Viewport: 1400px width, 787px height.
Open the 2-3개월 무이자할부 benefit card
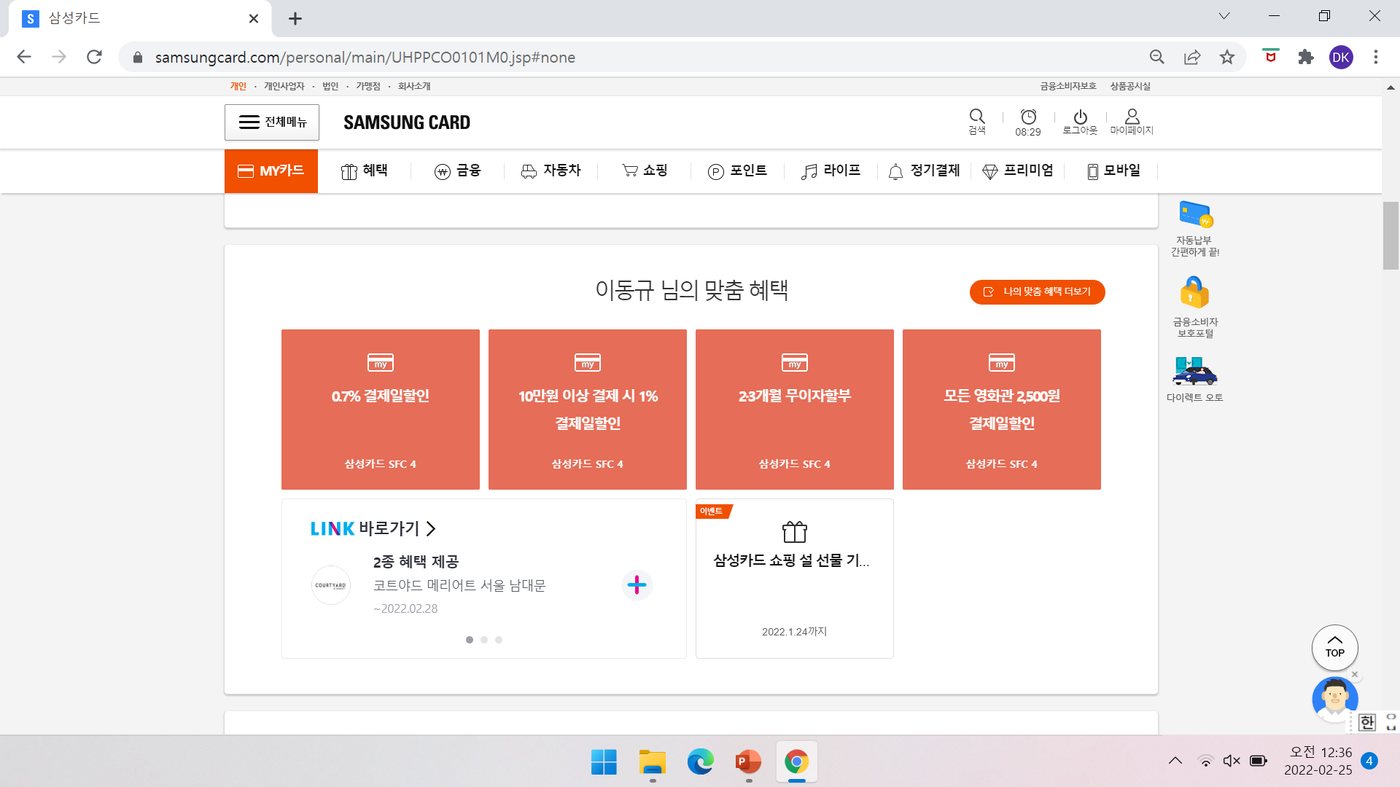point(795,410)
